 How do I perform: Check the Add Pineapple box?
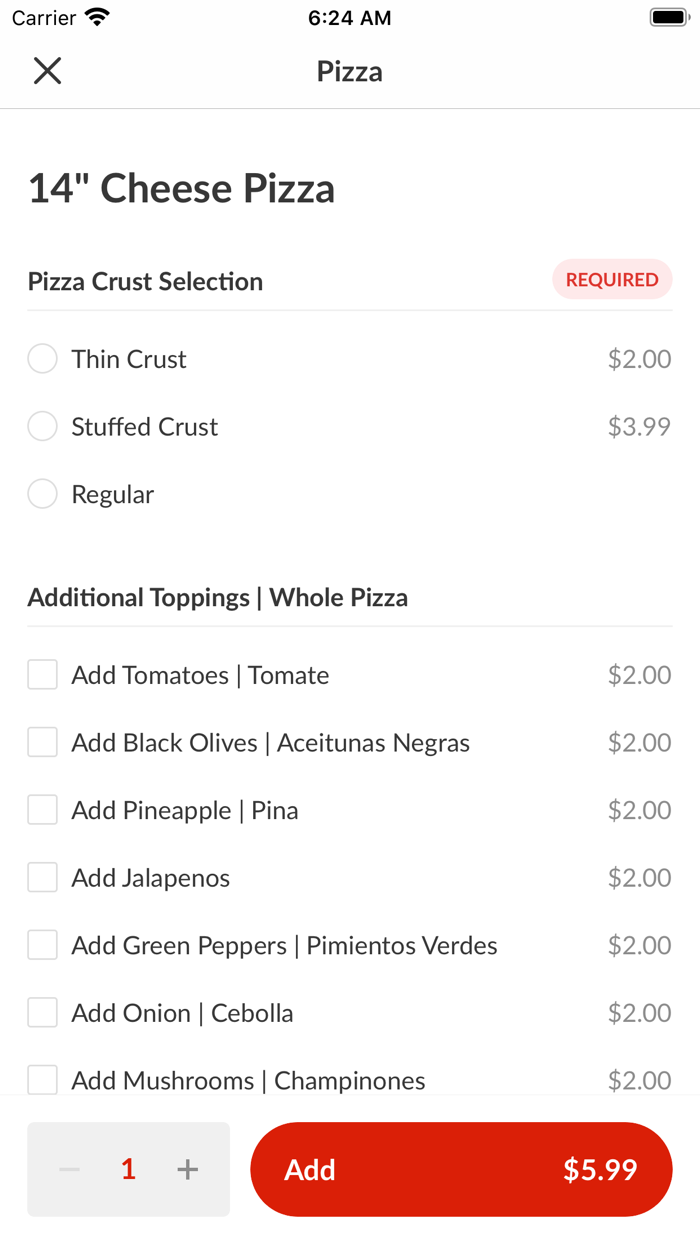42,810
